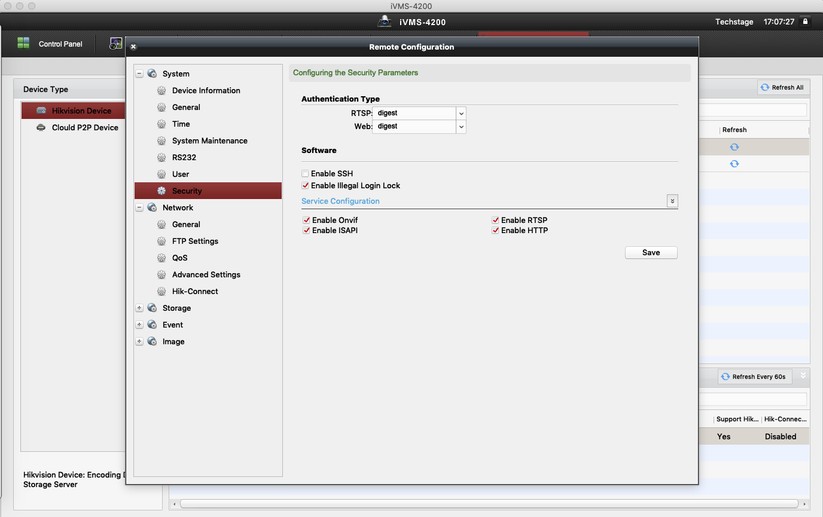
Task: Click Techstage username in top bar
Action: (x=734, y=22)
